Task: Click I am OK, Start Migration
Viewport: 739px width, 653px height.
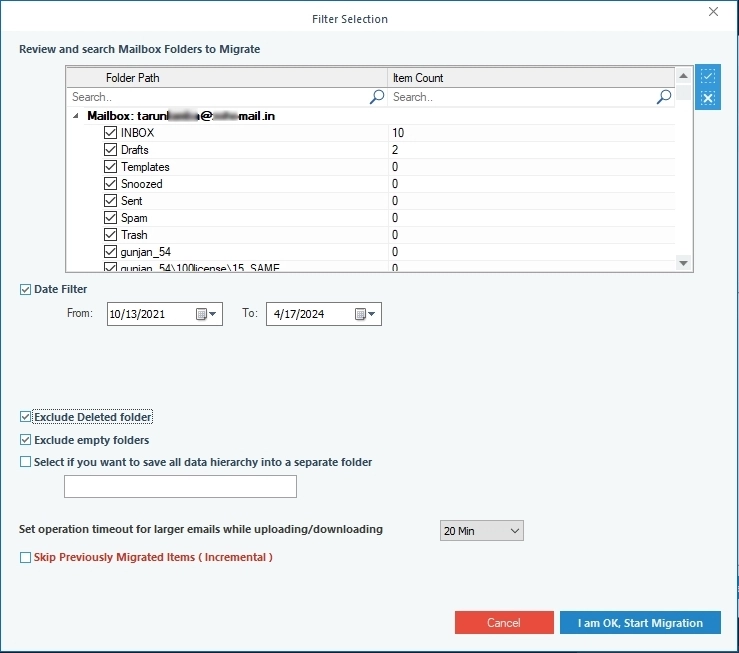Action: (640, 623)
